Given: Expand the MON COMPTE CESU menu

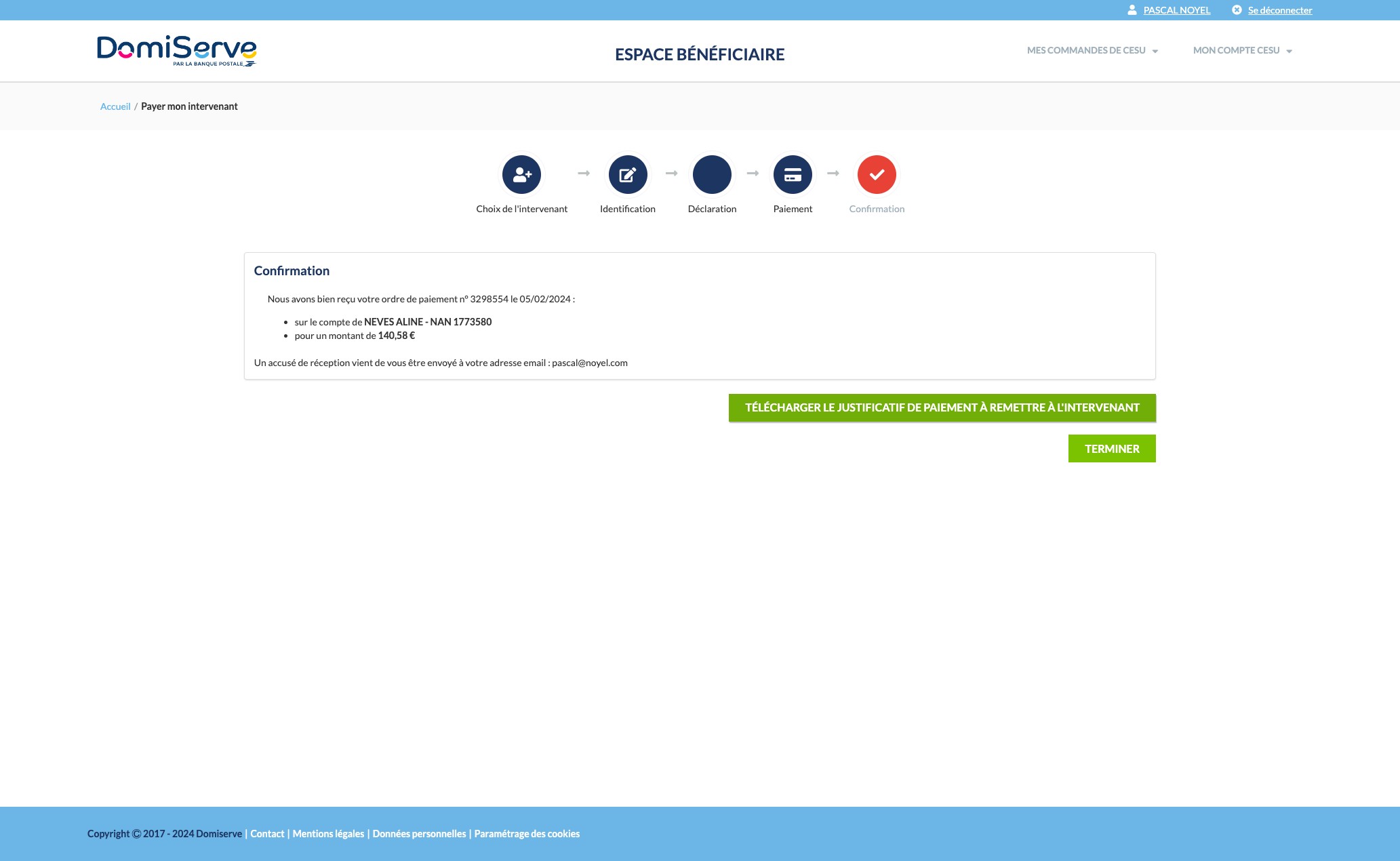Looking at the screenshot, I should point(1237,50).
